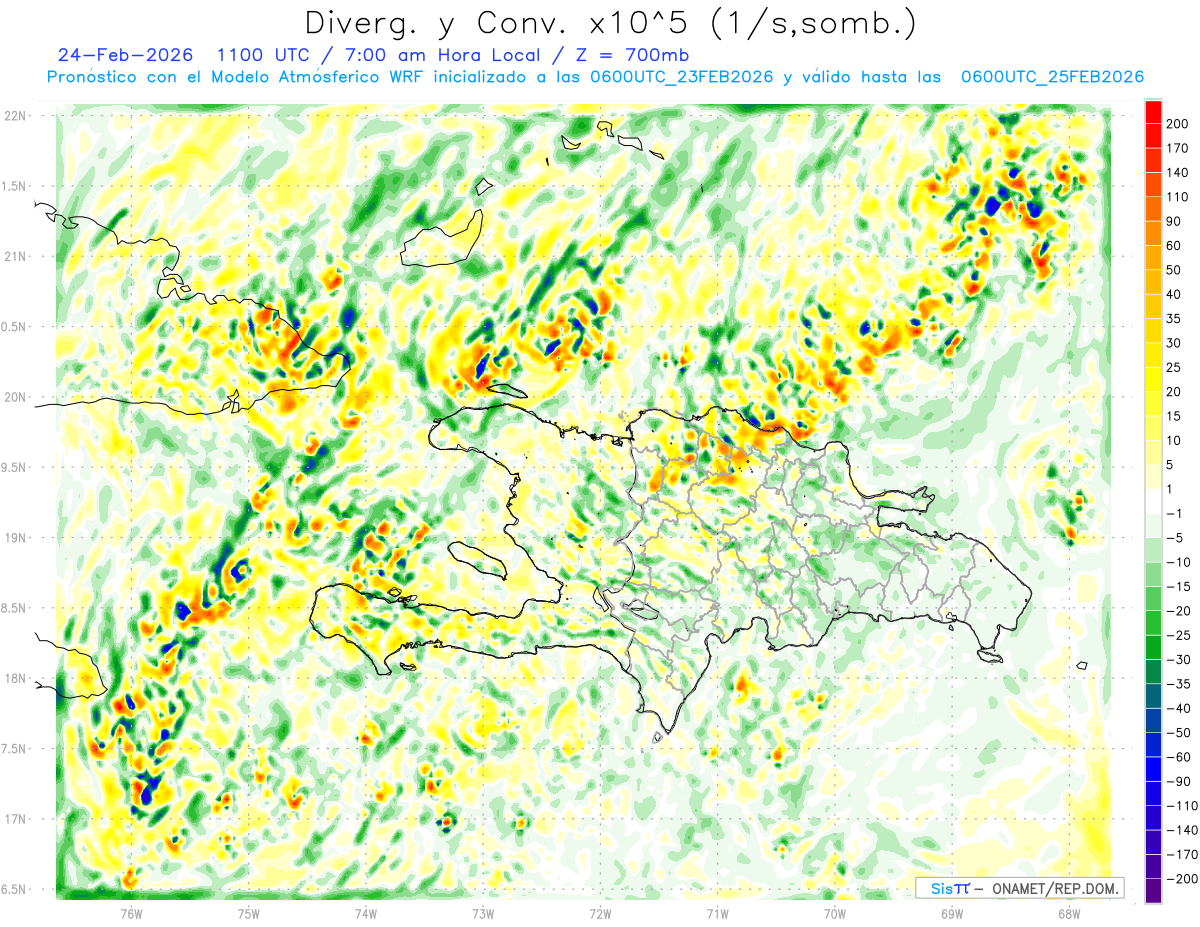Click the '-110' color scale label
Screen dimensions: 1200x927
click(1180, 806)
